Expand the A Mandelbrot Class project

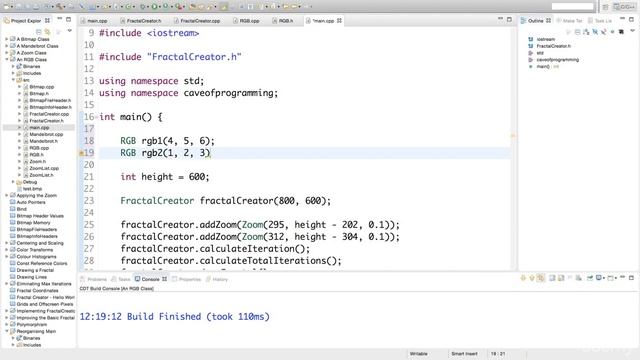[6, 46]
